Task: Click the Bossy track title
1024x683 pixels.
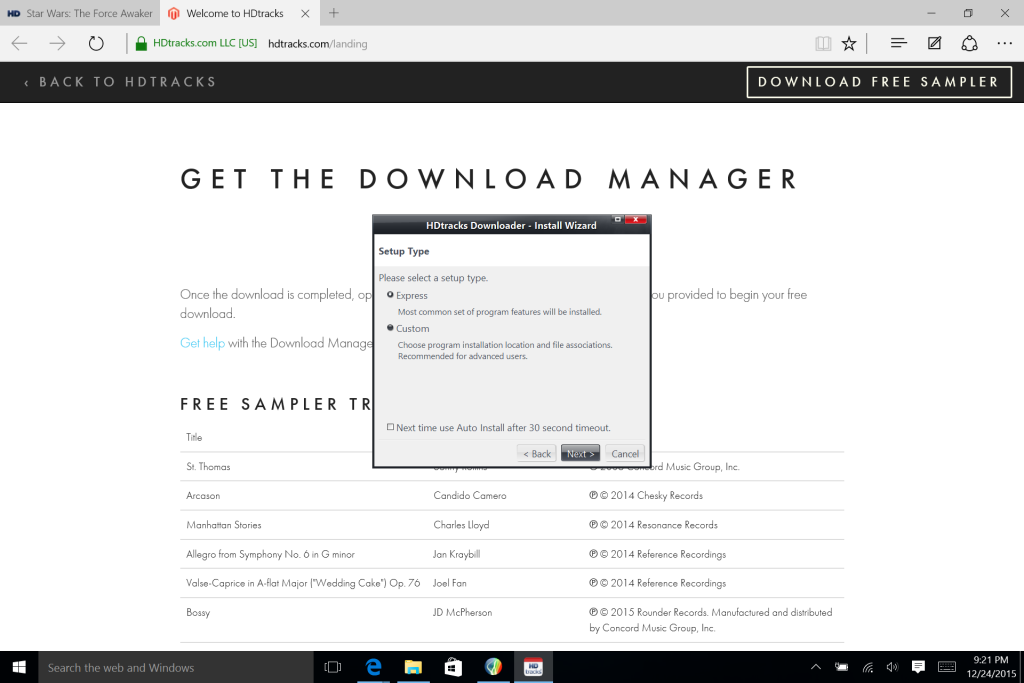Action: point(198,612)
